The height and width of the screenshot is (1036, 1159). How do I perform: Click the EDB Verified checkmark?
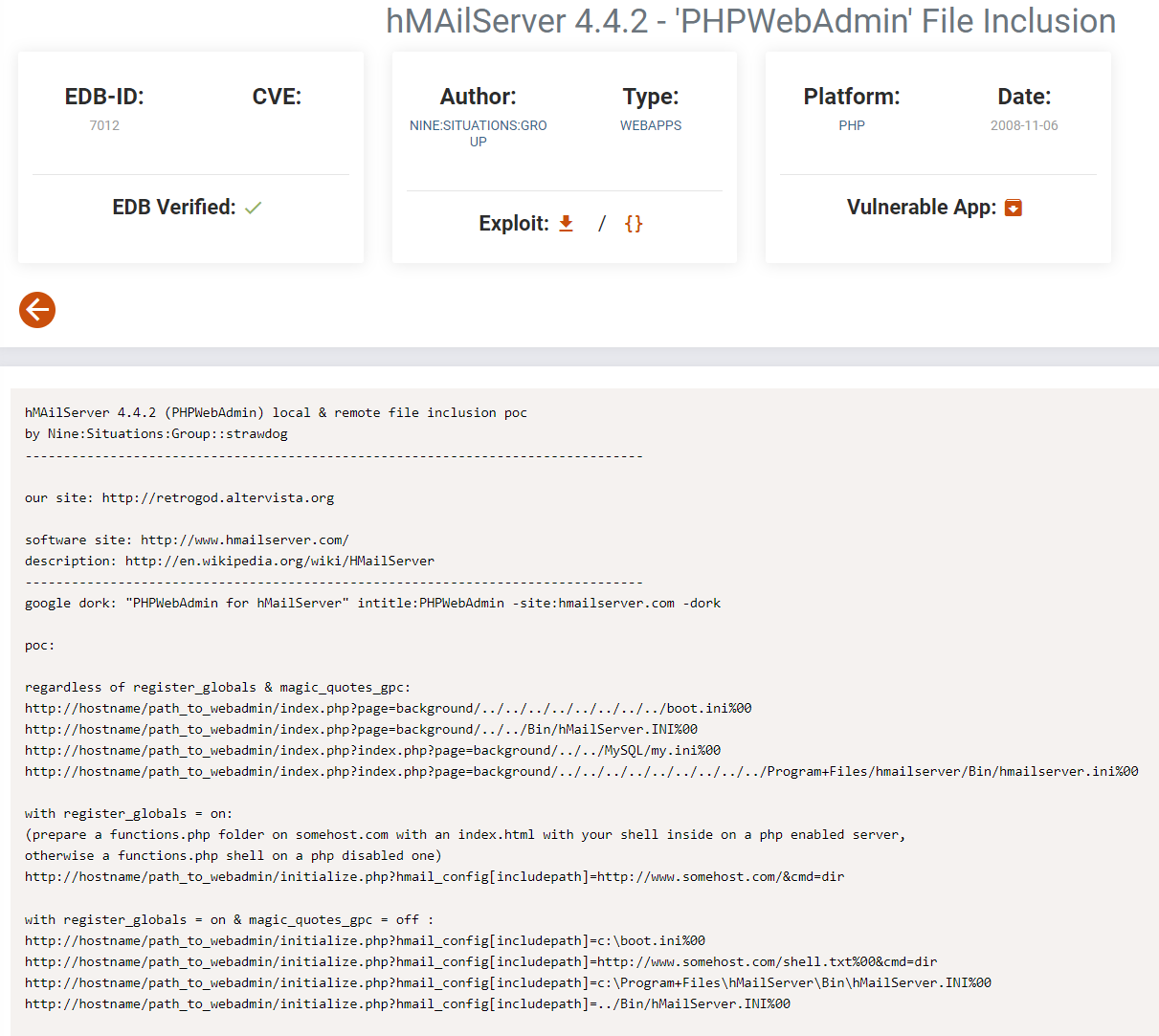point(253,208)
